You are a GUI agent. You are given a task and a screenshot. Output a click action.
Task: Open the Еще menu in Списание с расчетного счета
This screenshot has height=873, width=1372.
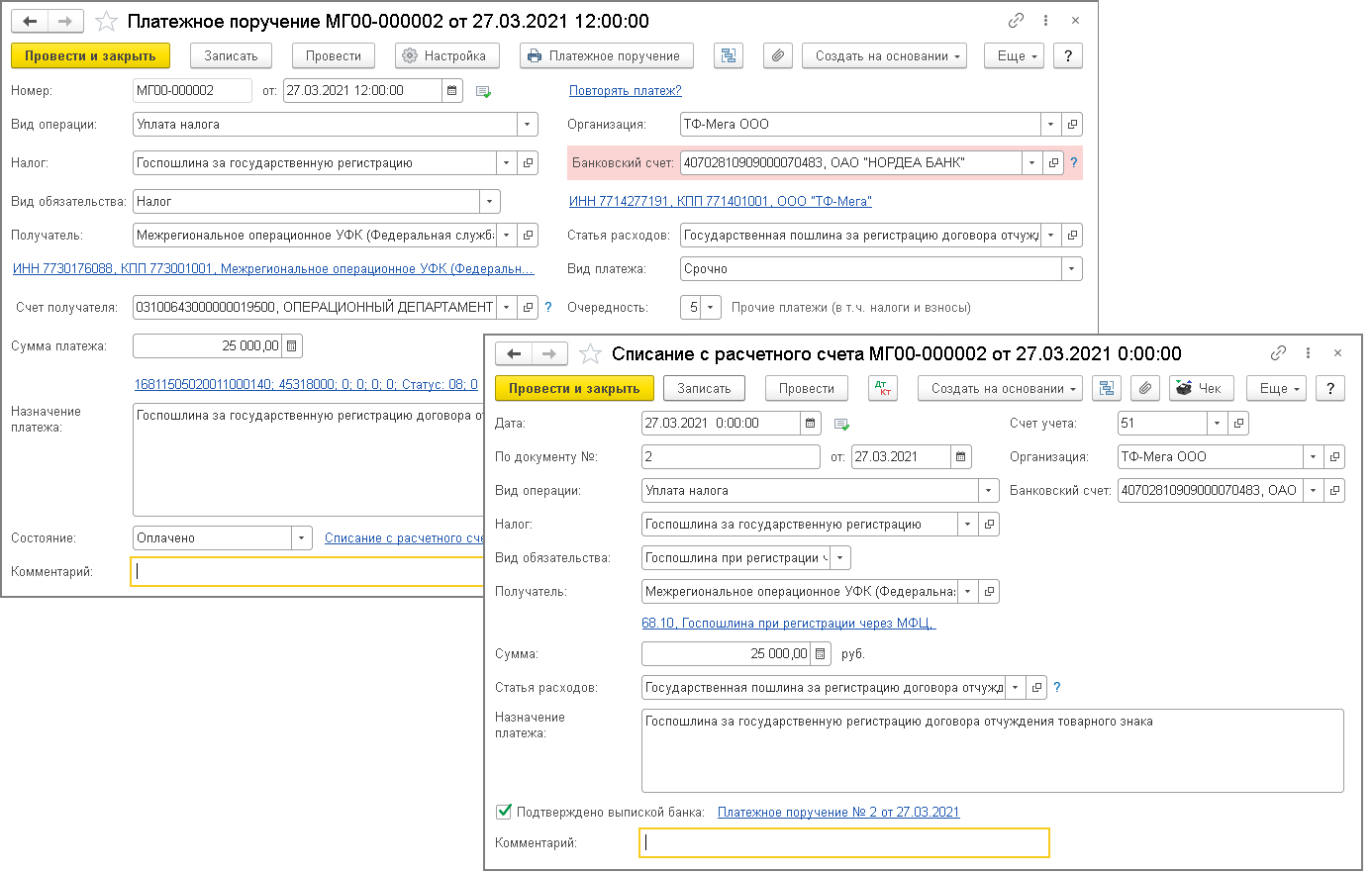pyautogui.click(x=1276, y=389)
